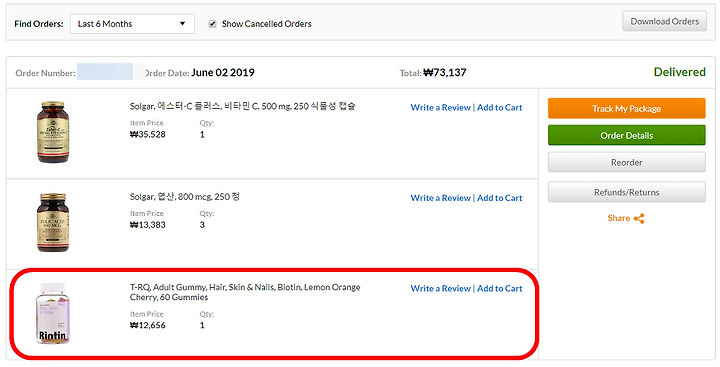Click the Delivered status text

pos(680,72)
